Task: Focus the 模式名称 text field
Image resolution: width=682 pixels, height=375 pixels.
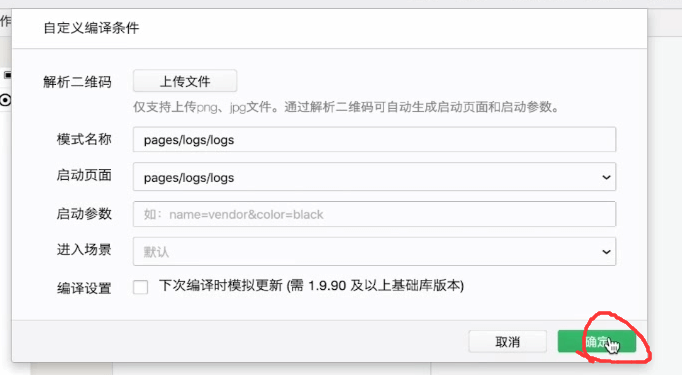Action: [374, 140]
